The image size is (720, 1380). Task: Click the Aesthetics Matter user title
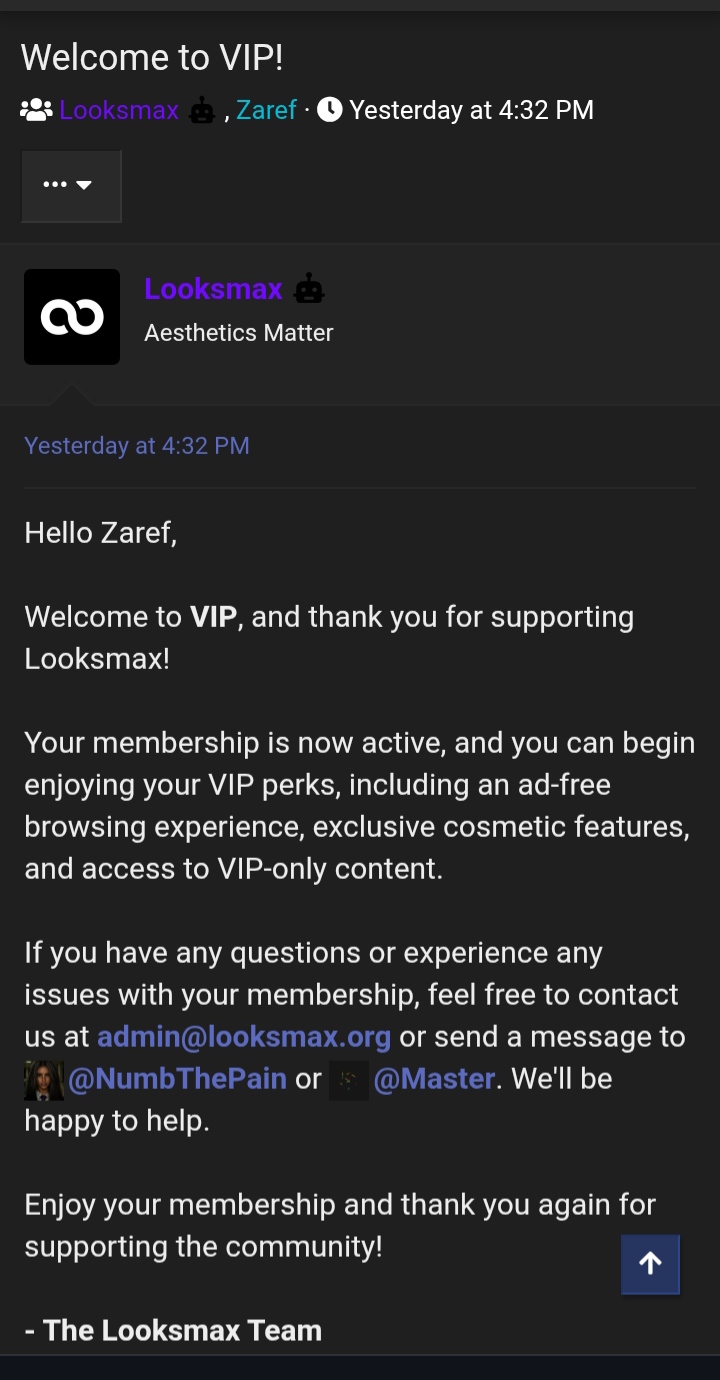[239, 333]
